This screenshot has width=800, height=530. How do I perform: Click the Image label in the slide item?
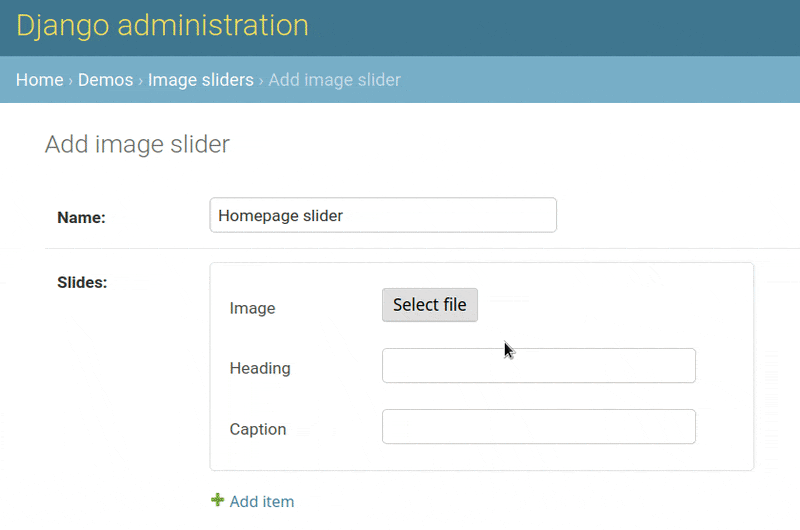[252, 308]
